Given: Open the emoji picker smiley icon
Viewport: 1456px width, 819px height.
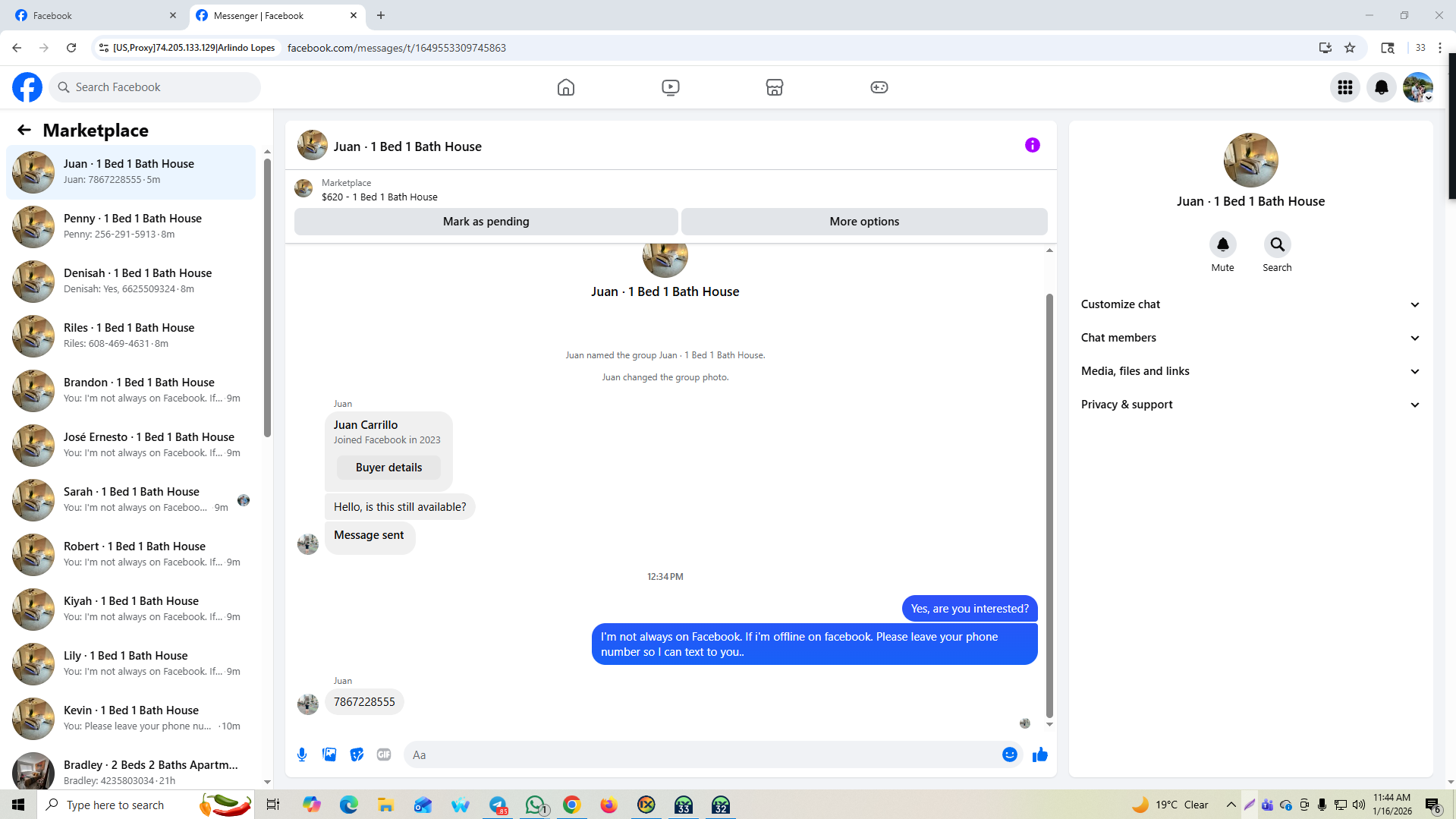Looking at the screenshot, I should pos(1010,754).
